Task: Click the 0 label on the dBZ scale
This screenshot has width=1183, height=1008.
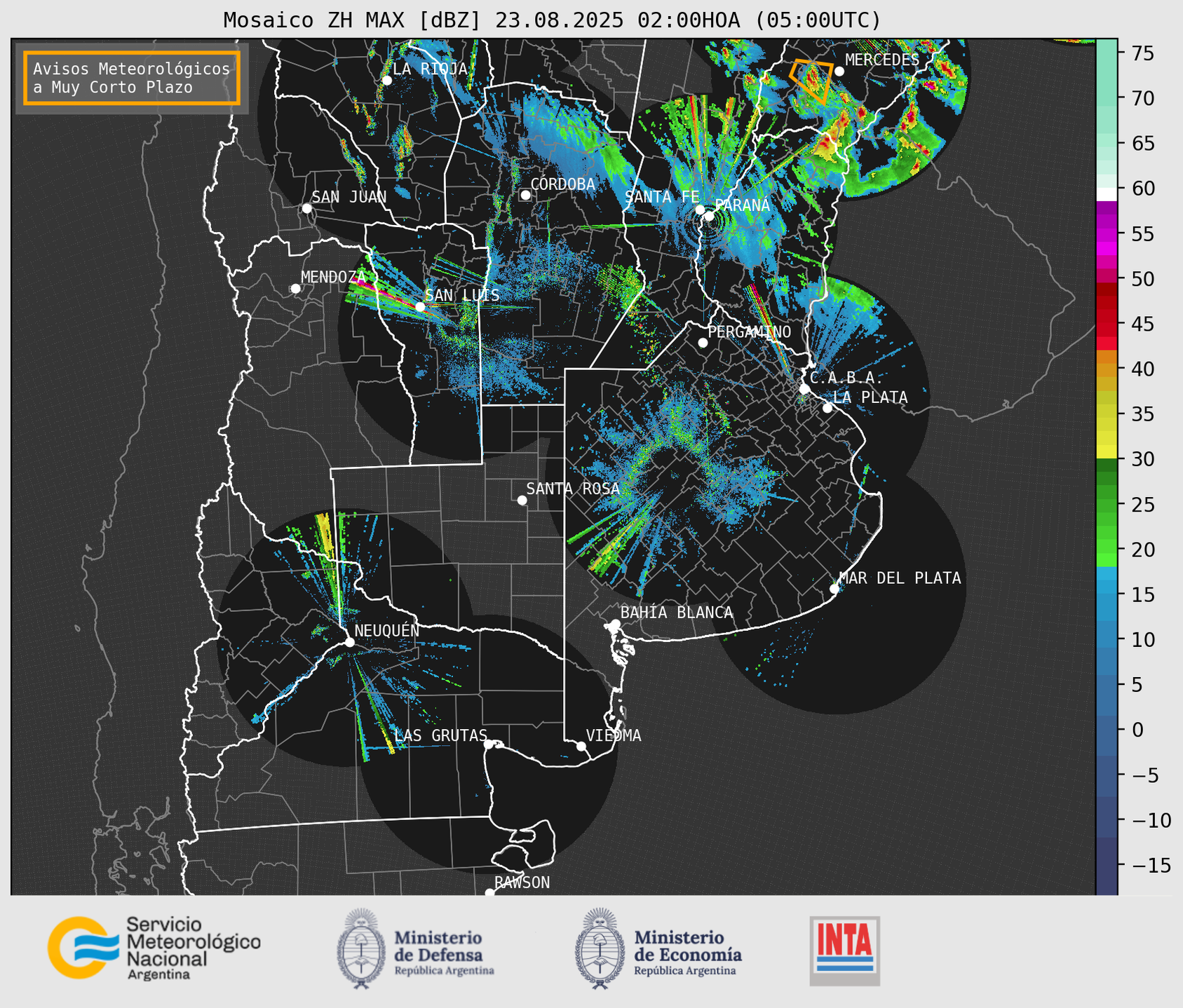Action: [x=1137, y=730]
